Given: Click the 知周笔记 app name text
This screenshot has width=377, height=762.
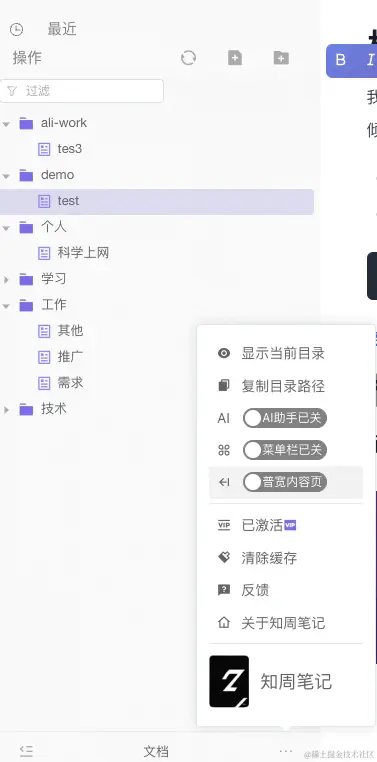Looking at the screenshot, I should 296,682.
